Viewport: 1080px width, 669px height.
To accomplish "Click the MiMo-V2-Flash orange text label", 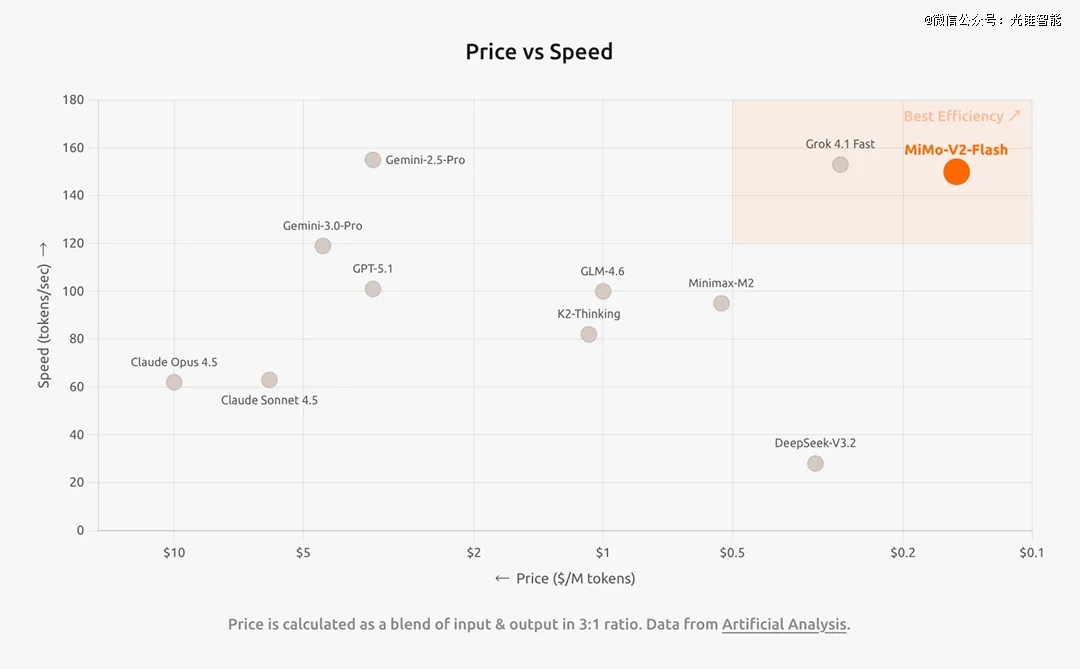I will click(x=956, y=150).
